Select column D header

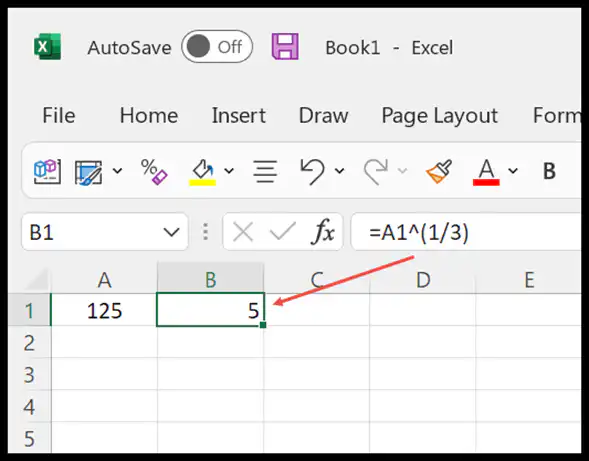click(423, 280)
